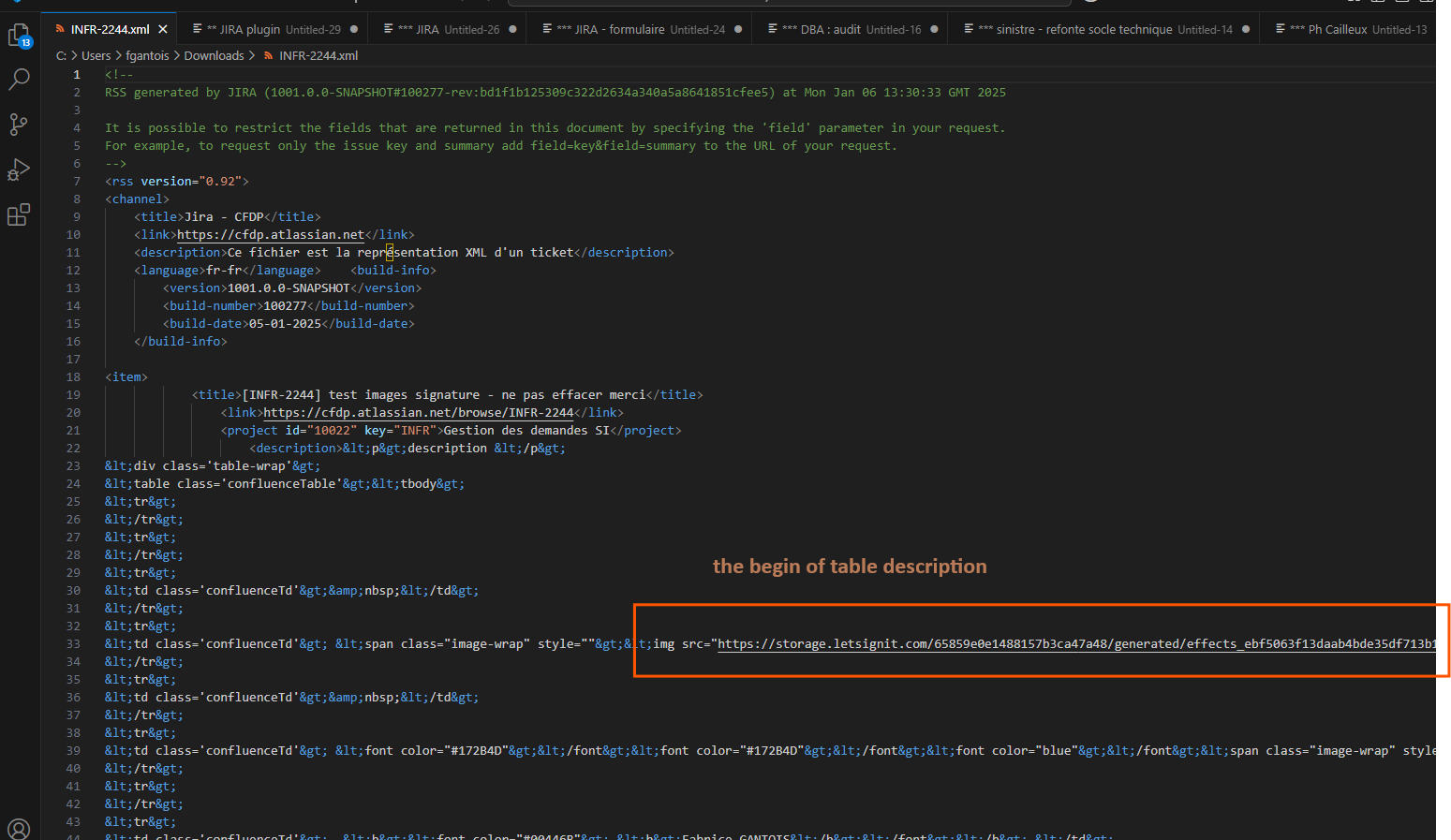Close the INFR-2244.xml tab

tap(162, 28)
